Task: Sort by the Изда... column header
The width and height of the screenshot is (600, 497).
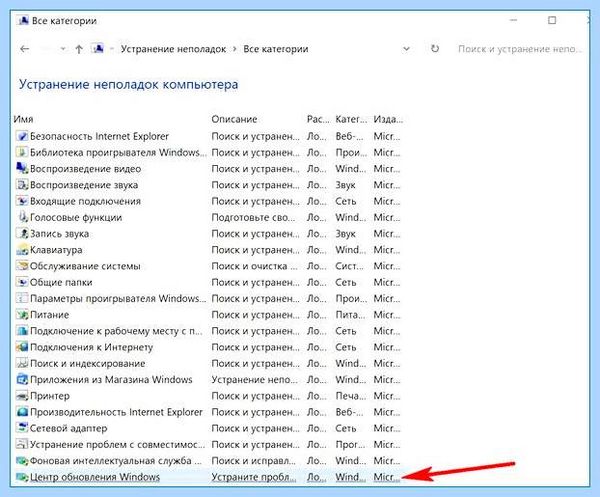Action: coord(388,119)
